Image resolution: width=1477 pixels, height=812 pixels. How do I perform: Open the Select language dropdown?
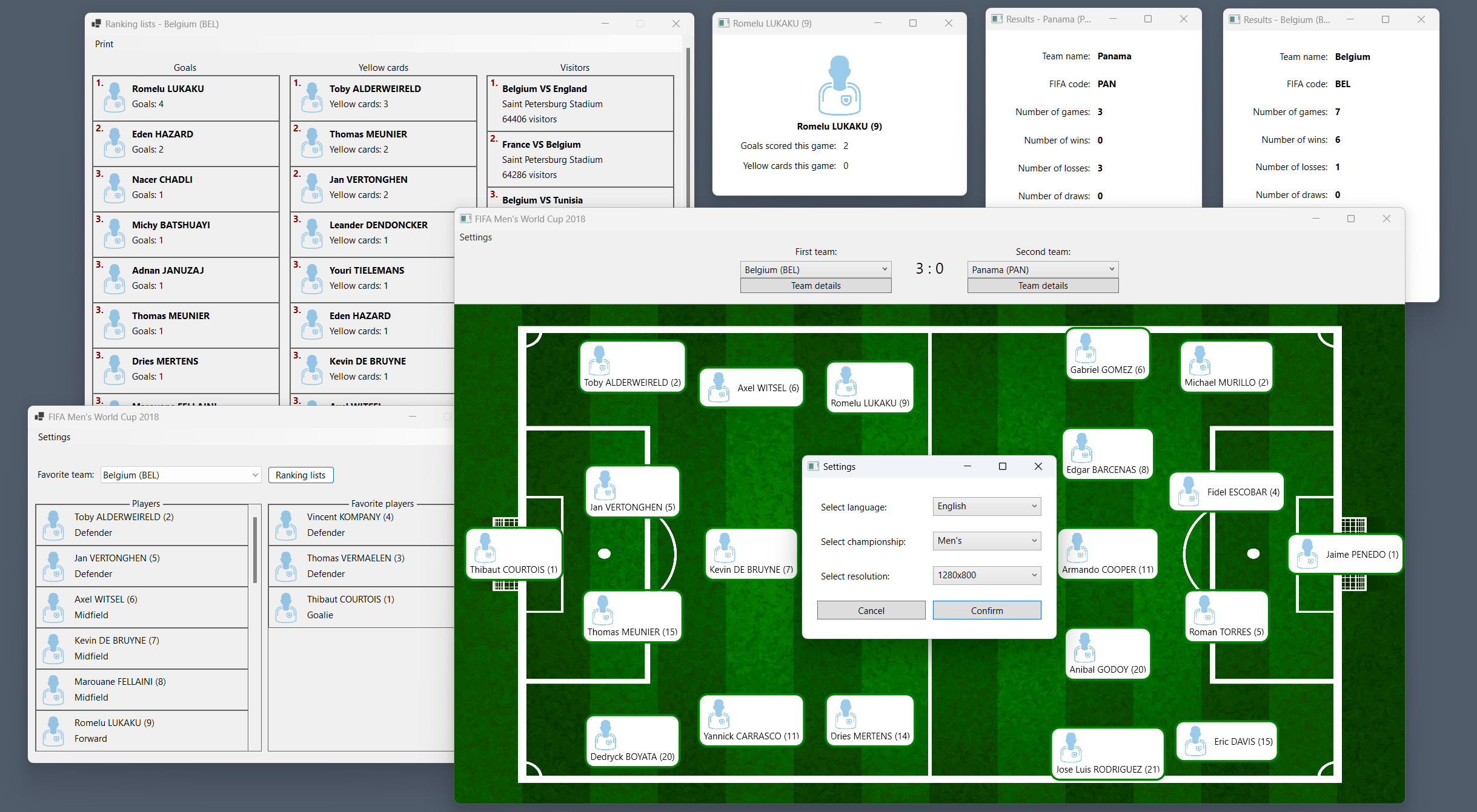coord(986,506)
